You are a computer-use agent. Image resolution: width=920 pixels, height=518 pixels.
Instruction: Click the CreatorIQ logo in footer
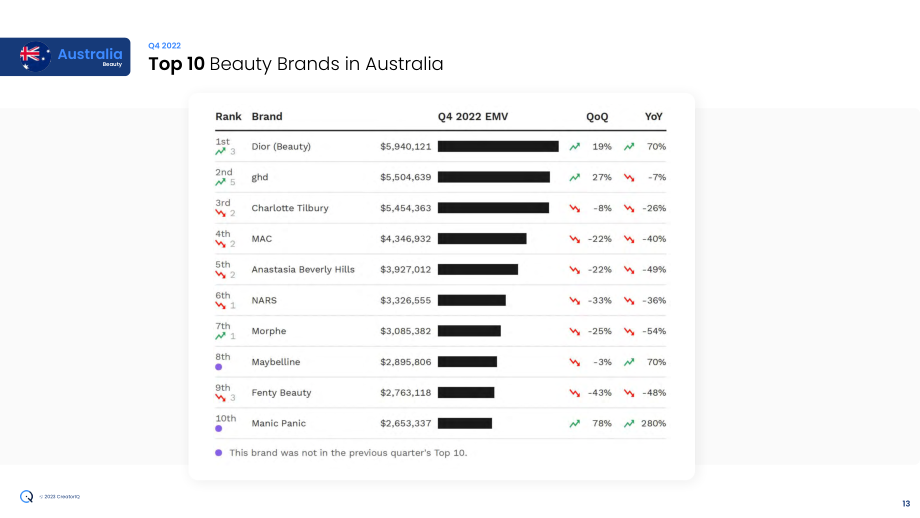pyautogui.click(x=26, y=497)
